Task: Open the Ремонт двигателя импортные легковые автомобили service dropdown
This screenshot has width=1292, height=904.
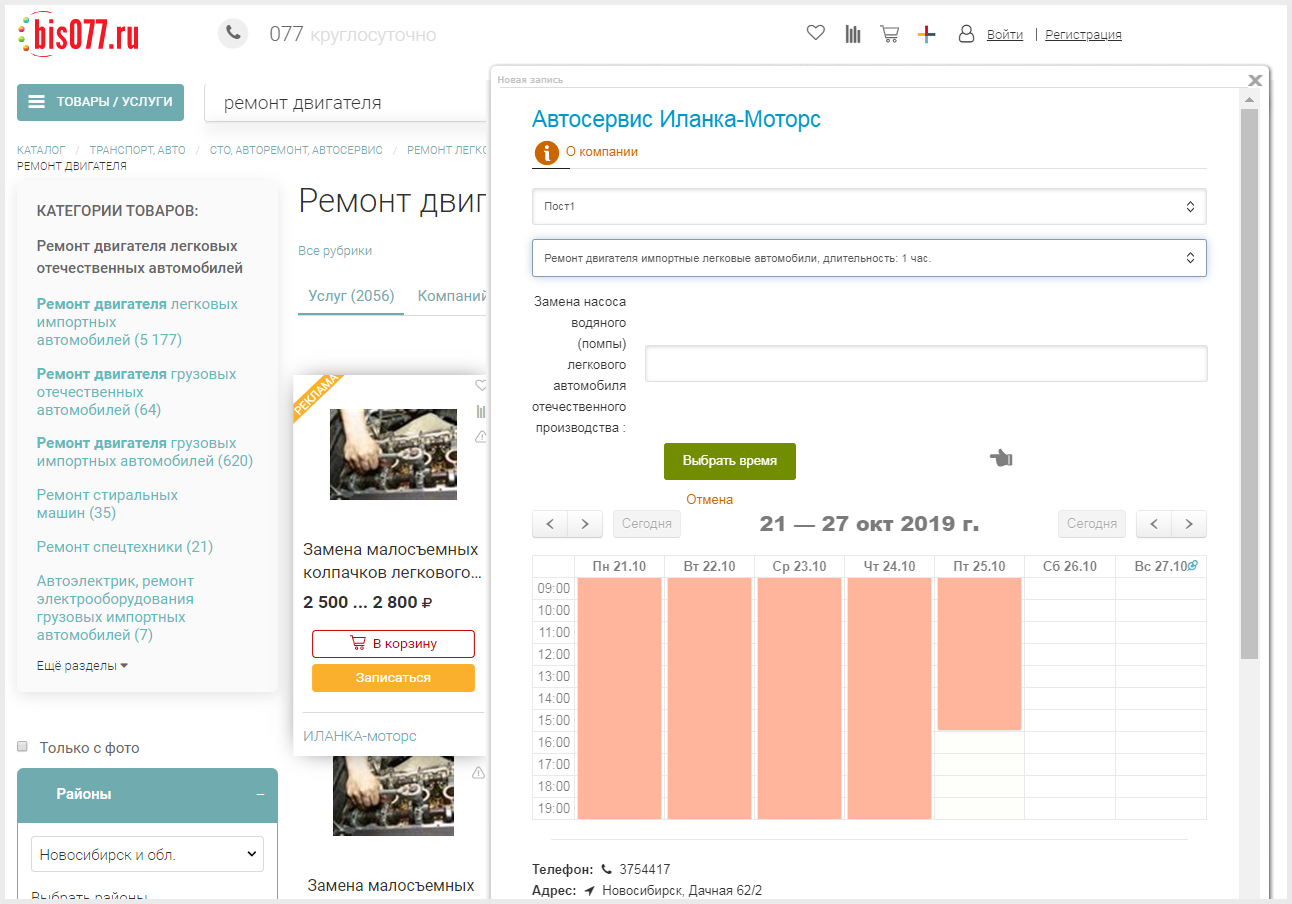Action: 869,257
